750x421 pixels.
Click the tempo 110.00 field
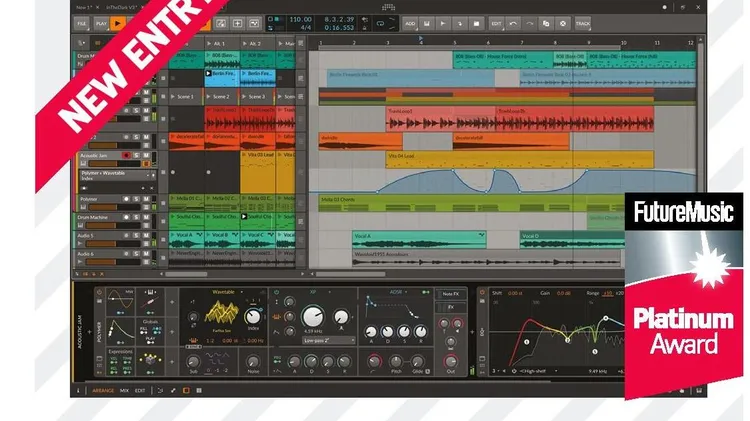coord(300,20)
